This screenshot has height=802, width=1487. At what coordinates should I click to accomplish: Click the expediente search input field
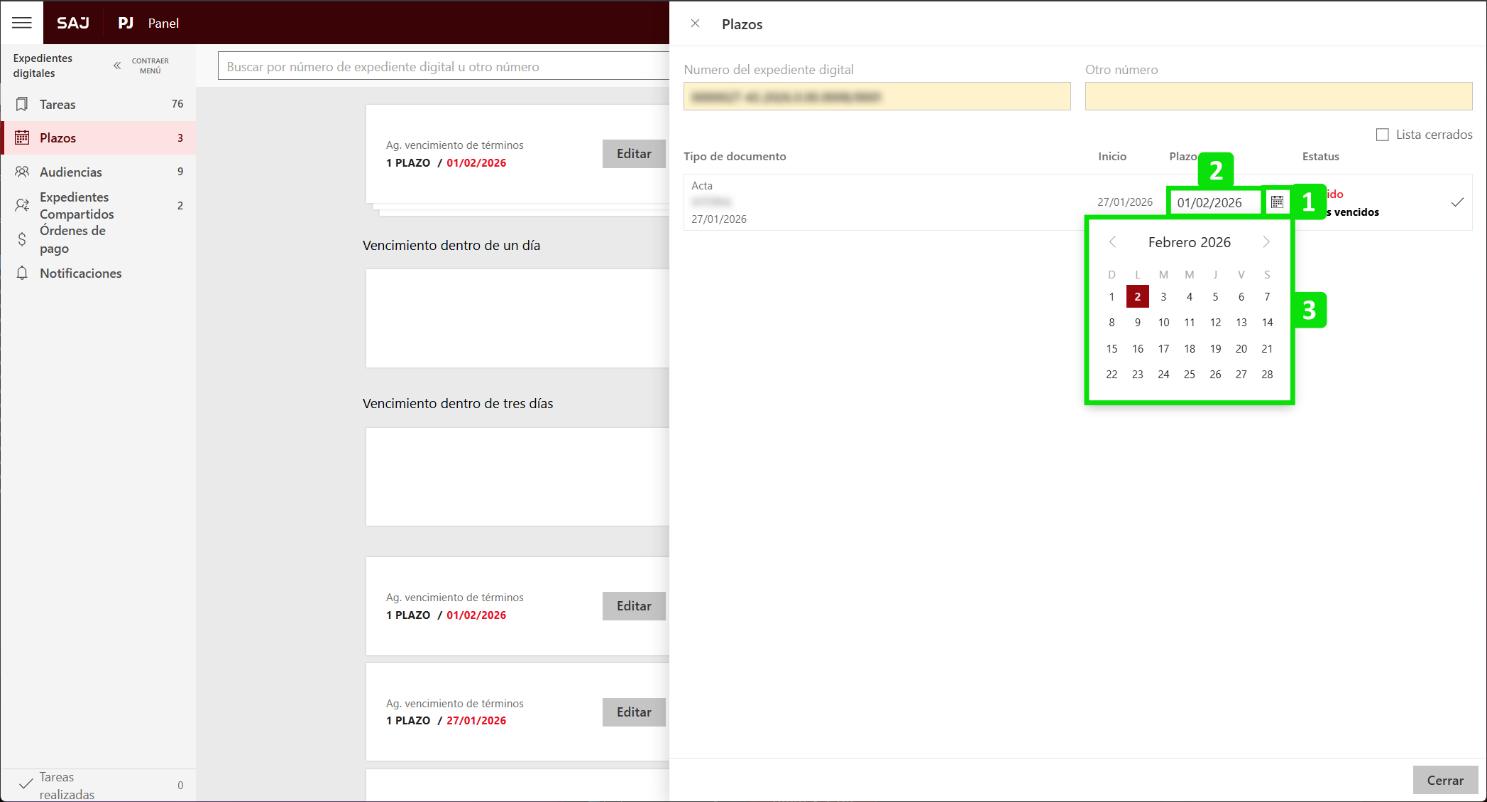coord(440,67)
